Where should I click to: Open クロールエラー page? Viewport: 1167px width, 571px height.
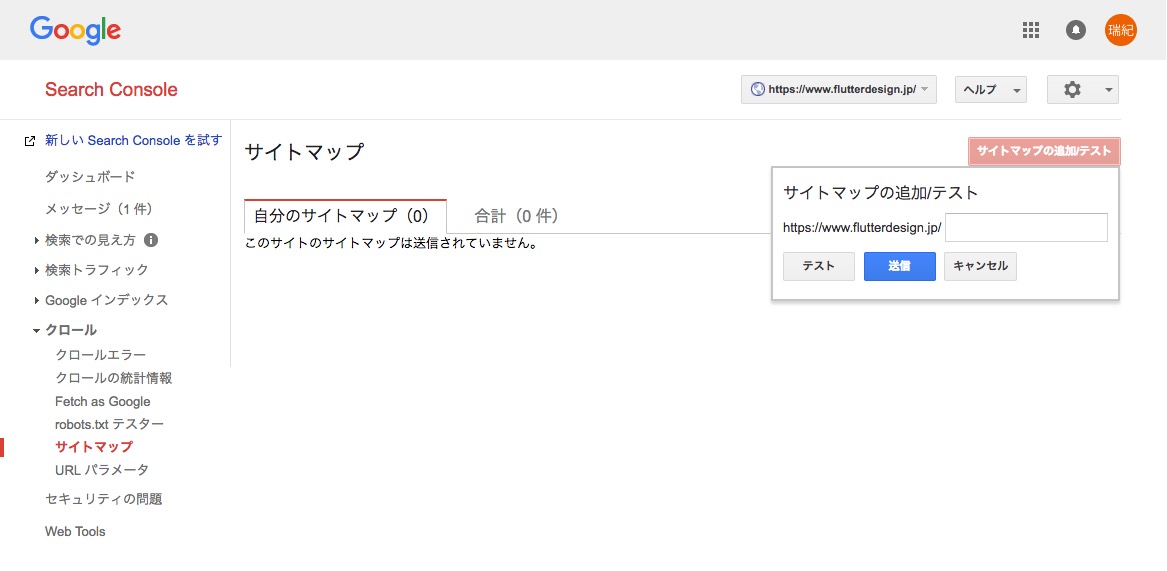click(x=100, y=355)
